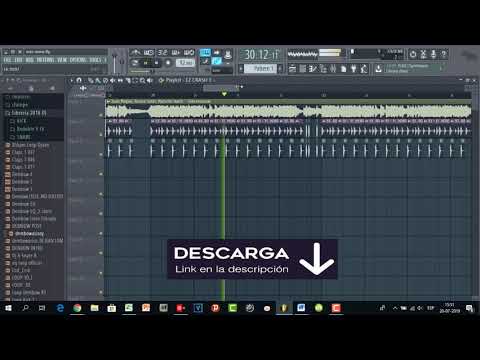Select the Draw pencil tool in Playlist

click(91, 80)
